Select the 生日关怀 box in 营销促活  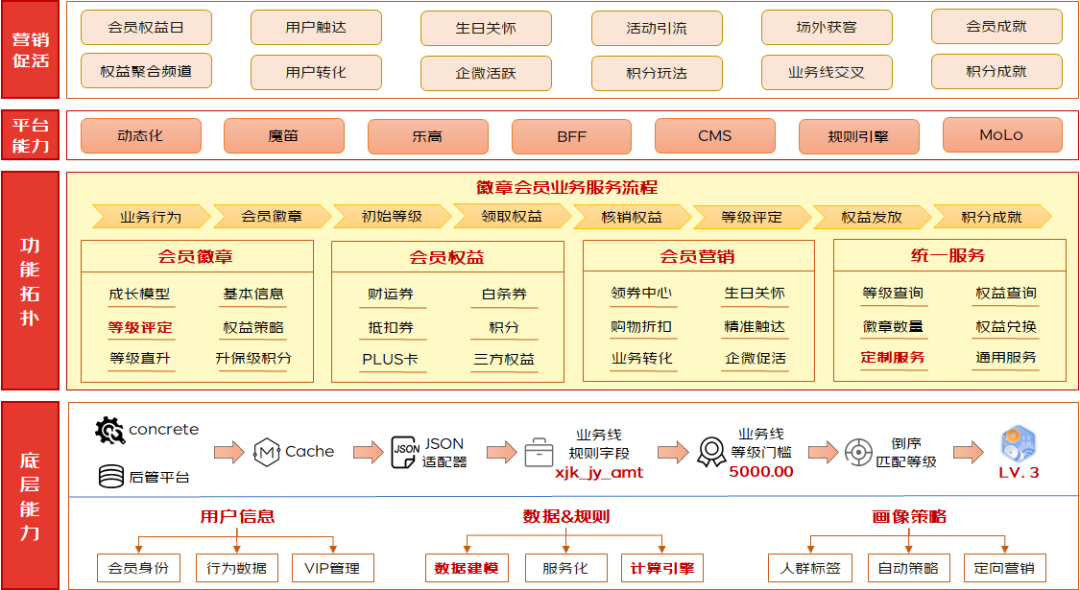coord(486,28)
